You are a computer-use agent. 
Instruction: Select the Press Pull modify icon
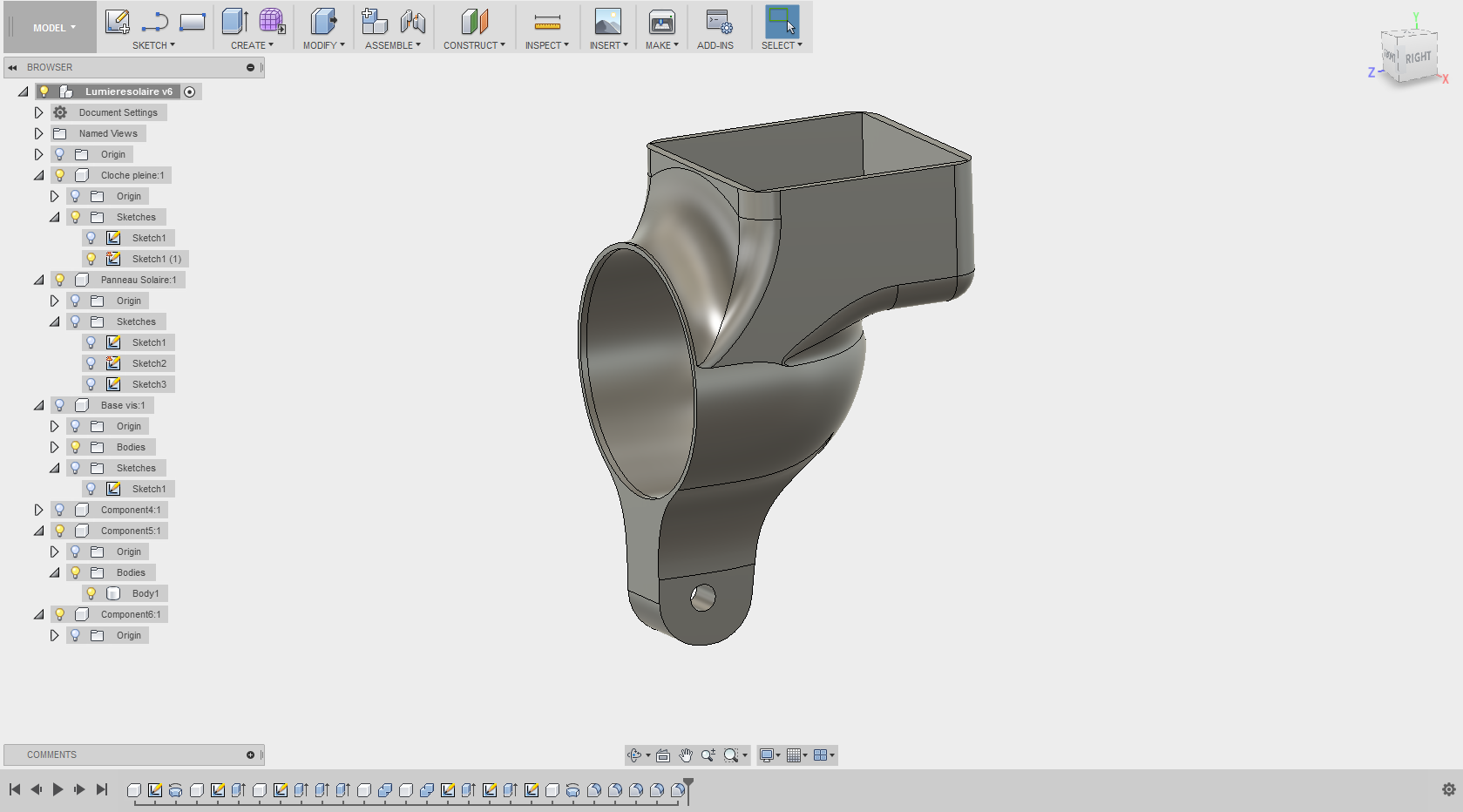[x=324, y=22]
